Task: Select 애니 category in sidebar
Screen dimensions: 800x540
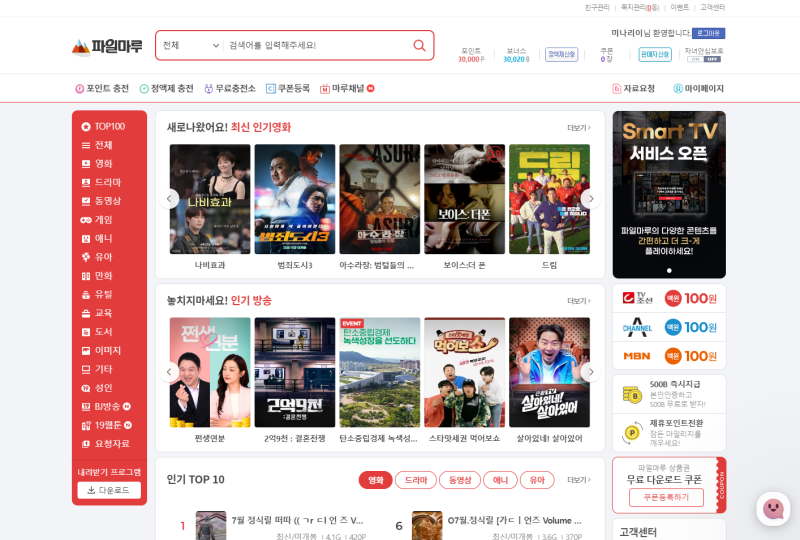Action: click(97, 238)
